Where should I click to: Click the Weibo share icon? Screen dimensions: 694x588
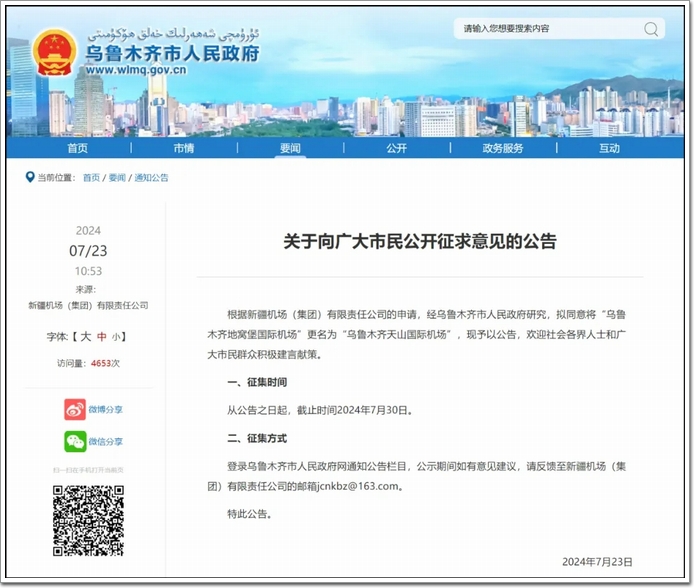[x=75, y=409]
